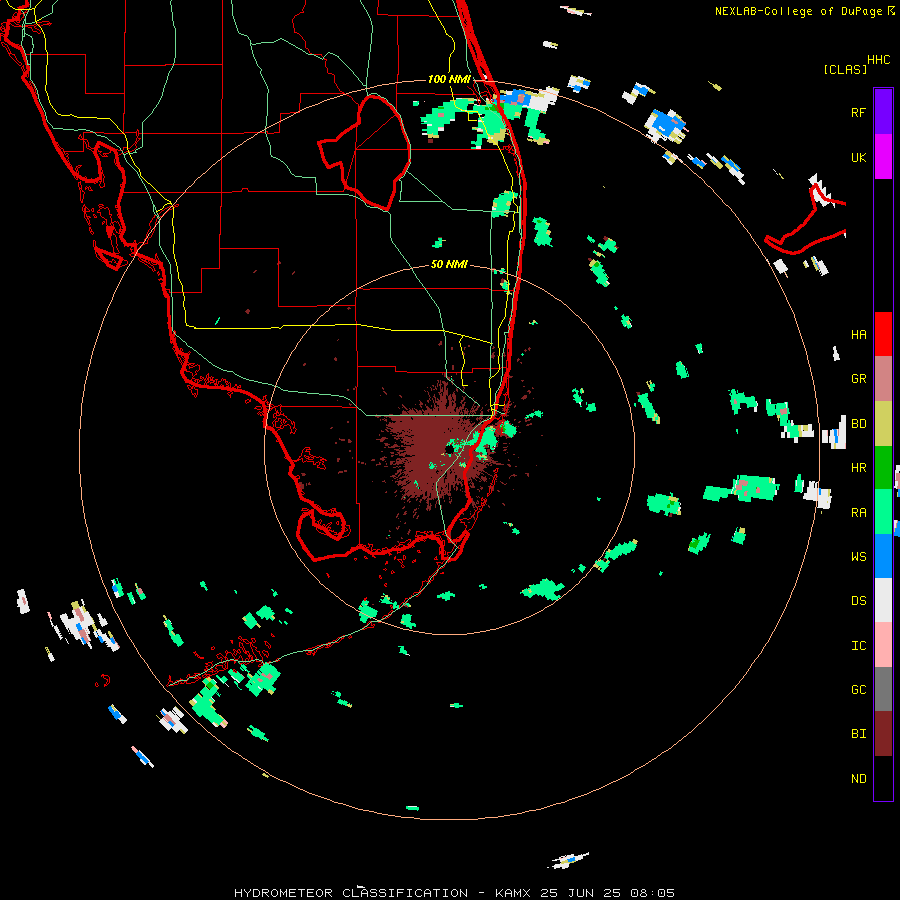Click the IC legend label
The width and height of the screenshot is (900, 900).
(x=859, y=646)
